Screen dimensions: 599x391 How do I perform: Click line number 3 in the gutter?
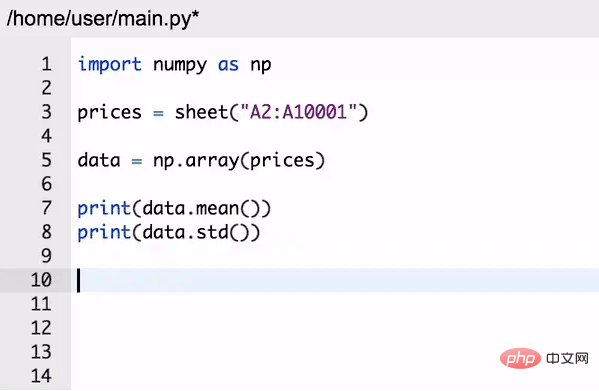[47, 112]
